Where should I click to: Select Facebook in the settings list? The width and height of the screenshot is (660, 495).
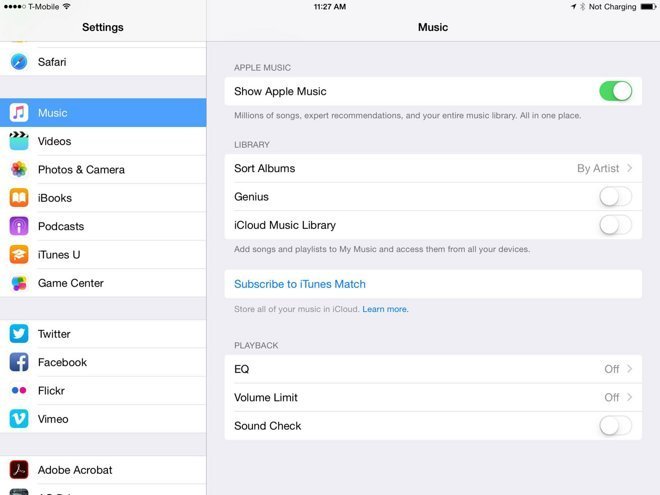pos(62,362)
